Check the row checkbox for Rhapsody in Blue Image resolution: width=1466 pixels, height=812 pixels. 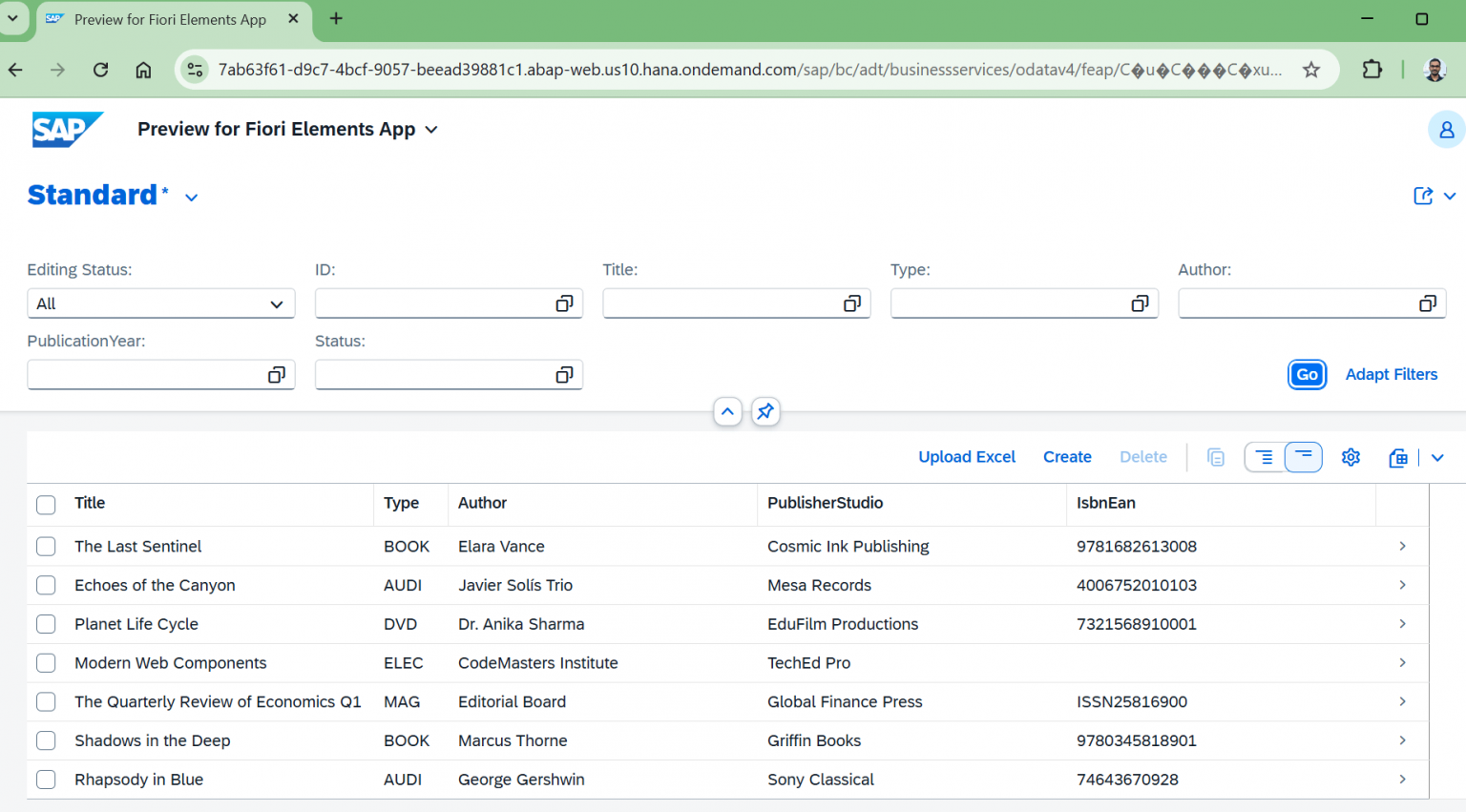(45, 780)
